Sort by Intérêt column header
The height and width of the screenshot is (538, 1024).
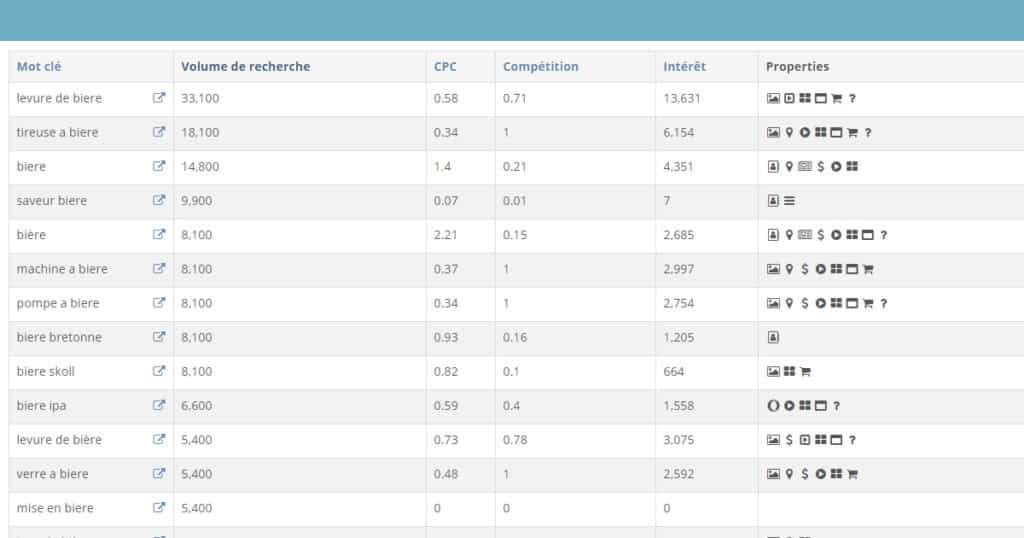(x=684, y=67)
